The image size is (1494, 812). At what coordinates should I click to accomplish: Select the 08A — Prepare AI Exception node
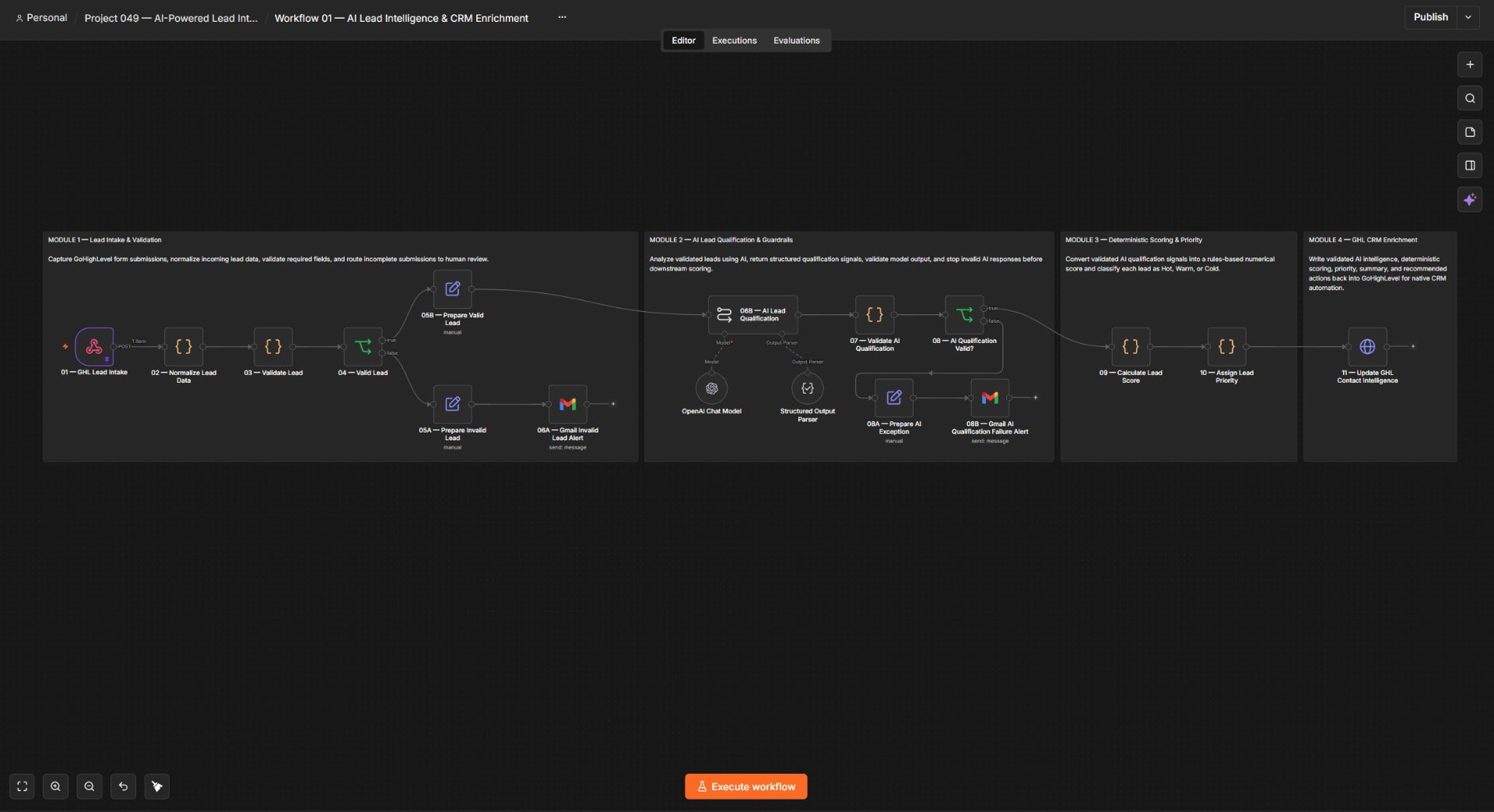coord(894,398)
